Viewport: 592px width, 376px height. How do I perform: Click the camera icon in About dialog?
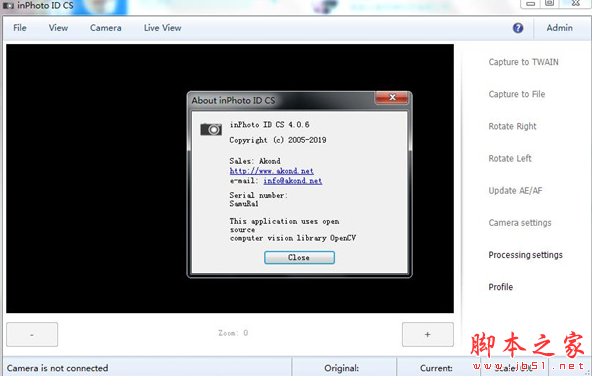pyautogui.click(x=211, y=129)
